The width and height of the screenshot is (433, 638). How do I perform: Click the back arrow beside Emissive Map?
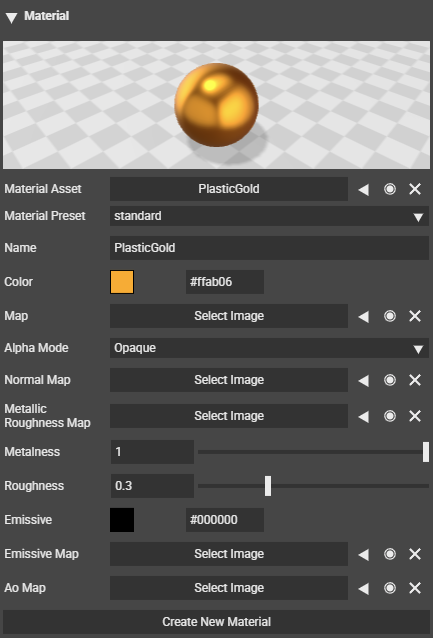[364, 554]
